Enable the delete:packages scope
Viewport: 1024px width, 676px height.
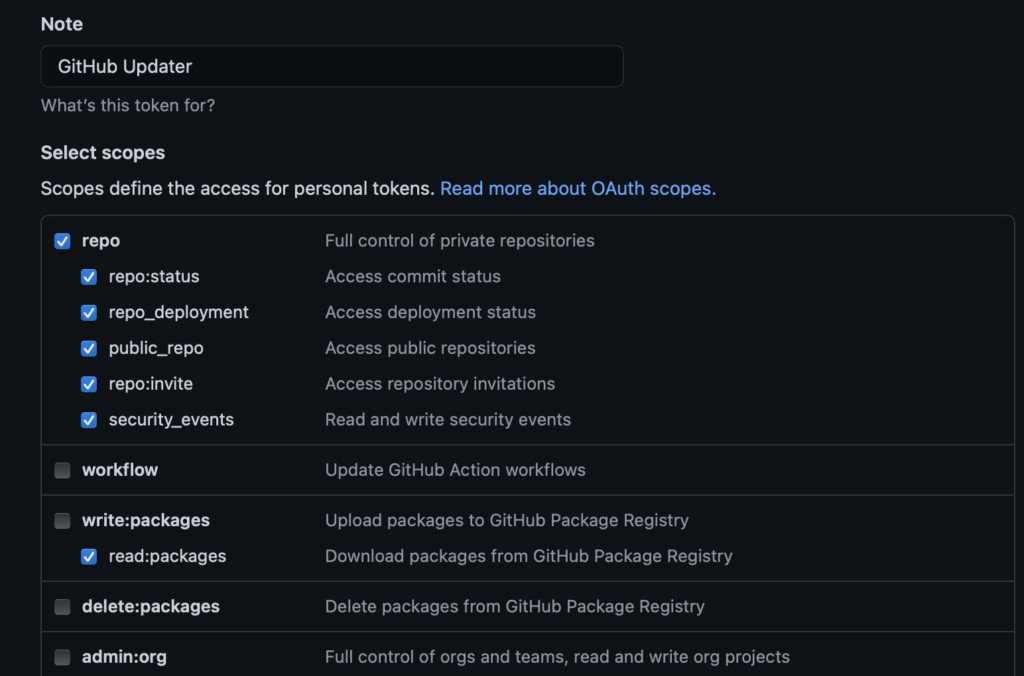(62, 606)
